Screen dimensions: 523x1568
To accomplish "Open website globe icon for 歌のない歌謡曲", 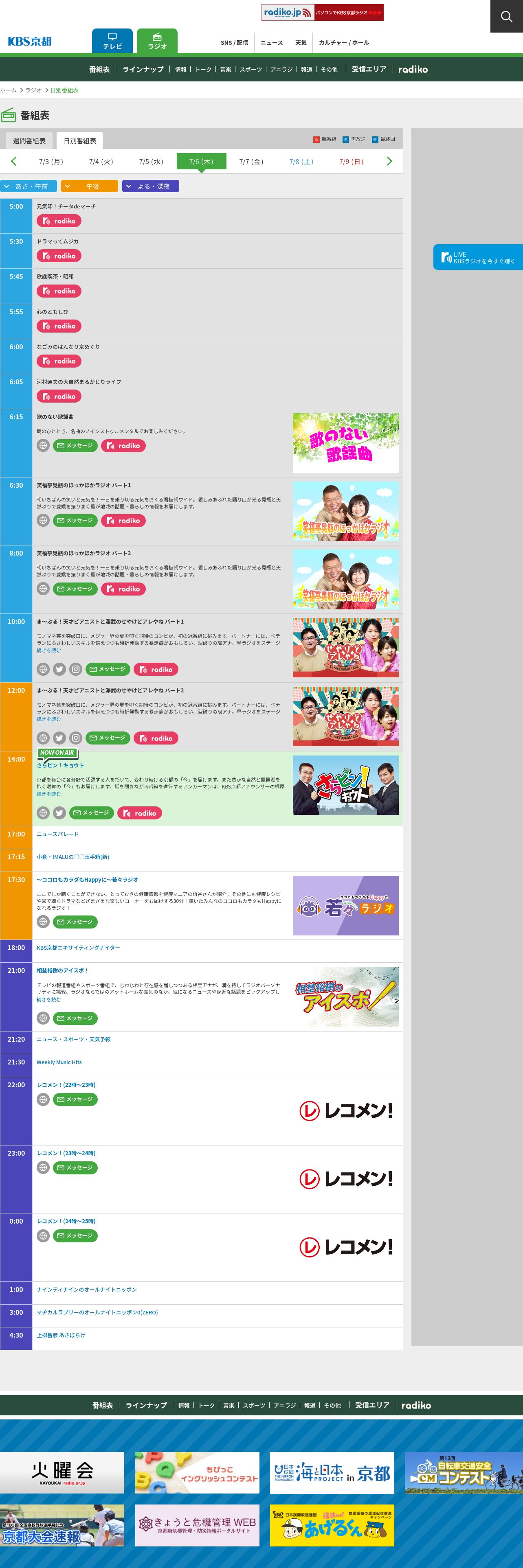I will (x=43, y=446).
